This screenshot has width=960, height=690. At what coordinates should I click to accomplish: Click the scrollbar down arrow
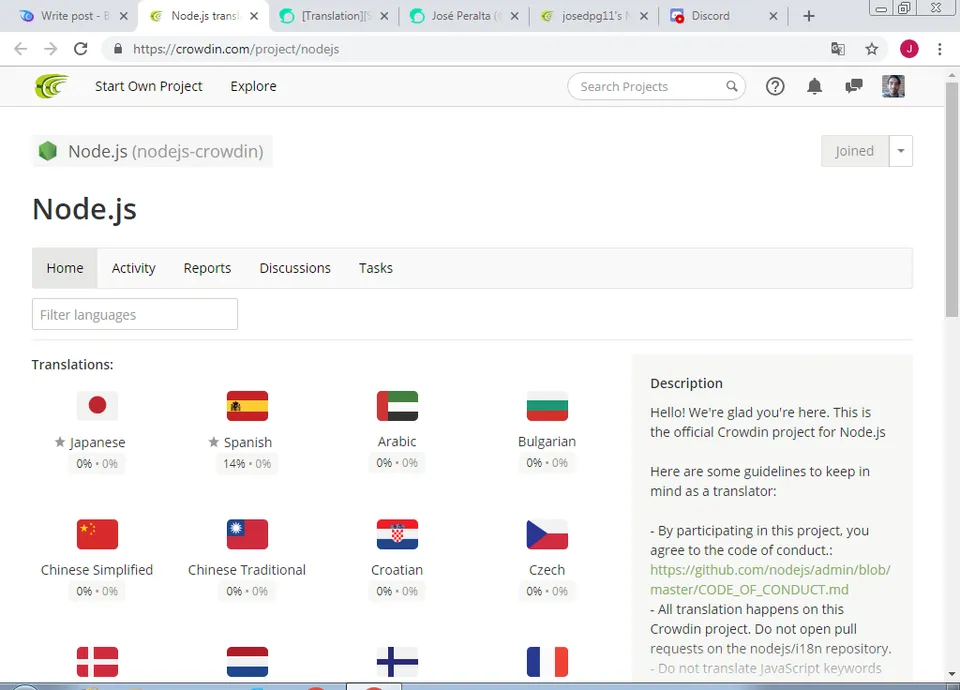pyautogui.click(x=951, y=674)
